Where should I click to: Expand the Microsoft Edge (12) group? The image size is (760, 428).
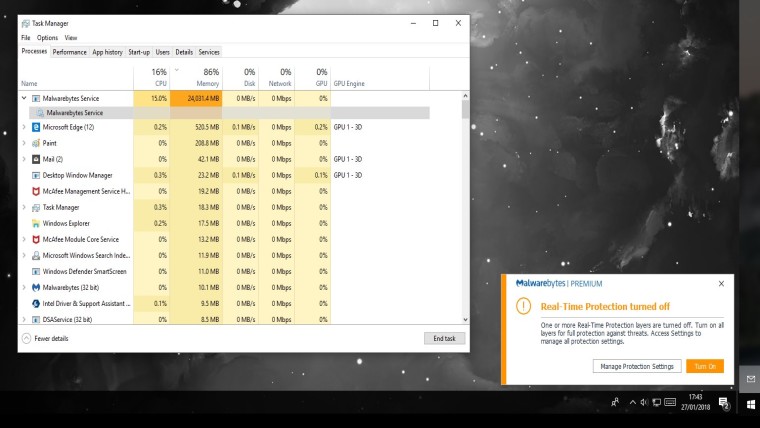24,127
